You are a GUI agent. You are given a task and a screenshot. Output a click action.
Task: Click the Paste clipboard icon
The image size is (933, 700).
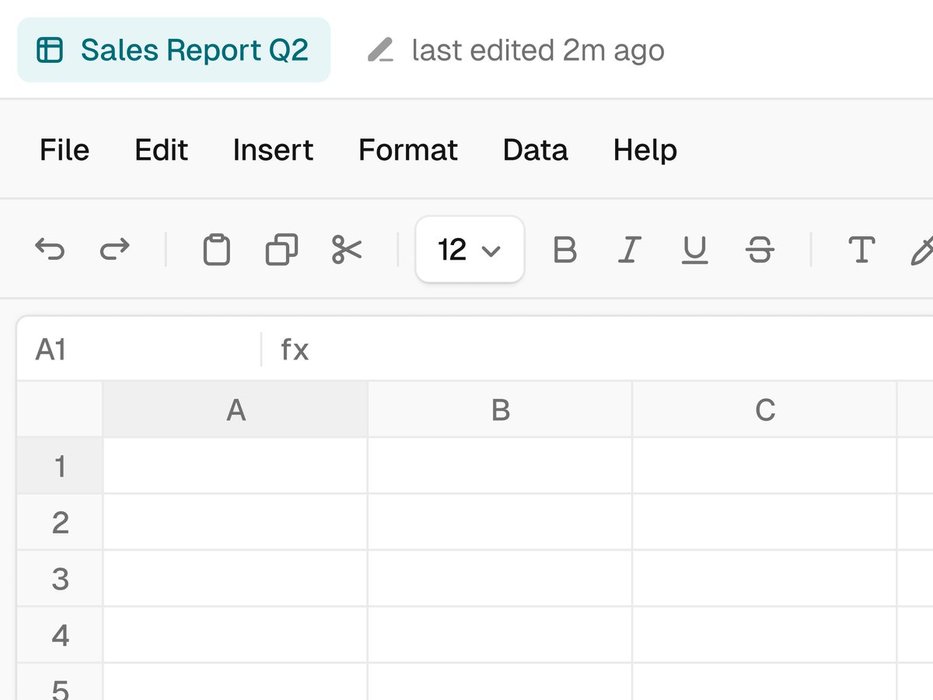point(216,249)
